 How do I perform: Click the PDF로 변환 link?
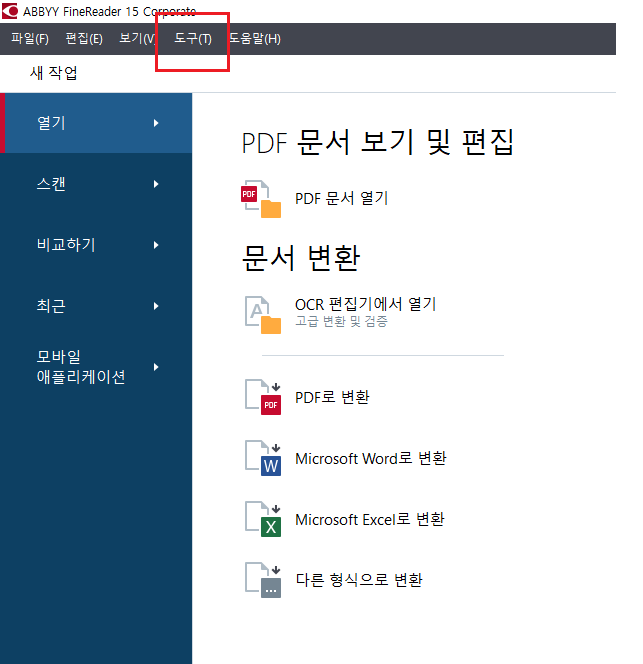point(332,397)
